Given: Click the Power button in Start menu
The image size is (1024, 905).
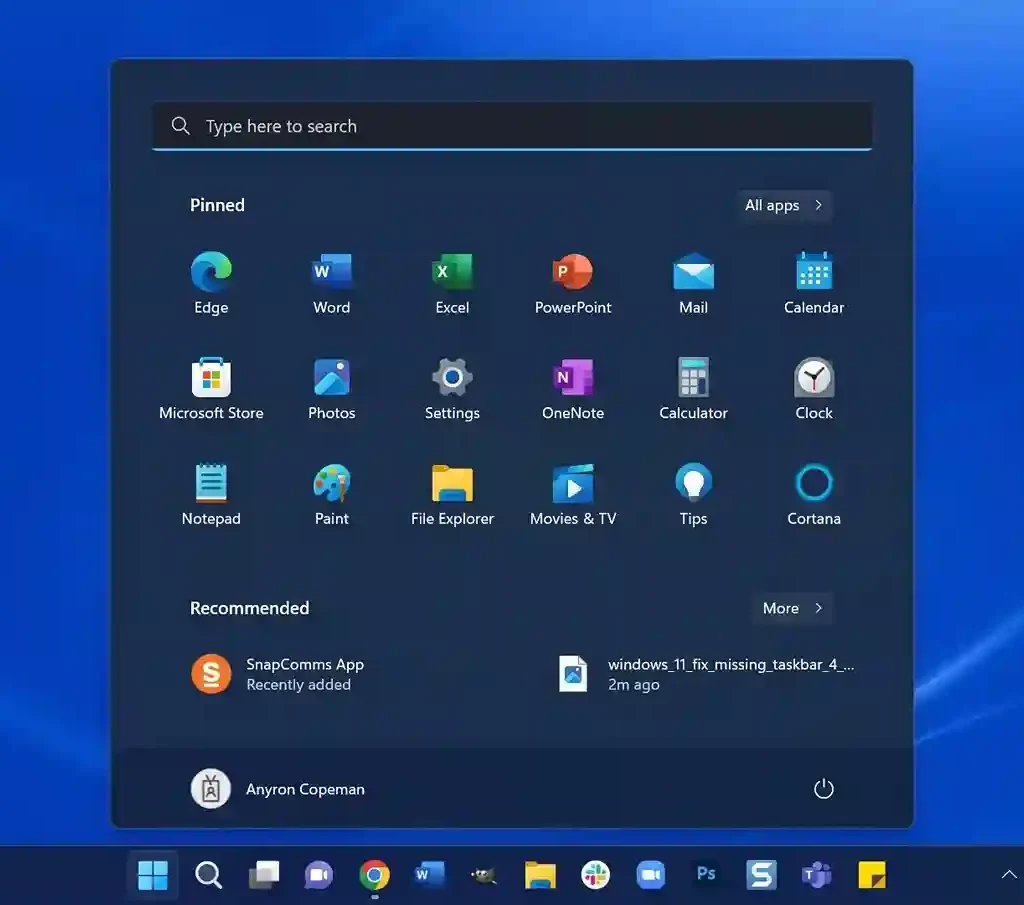Looking at the screenshot, I should [824, 789].
